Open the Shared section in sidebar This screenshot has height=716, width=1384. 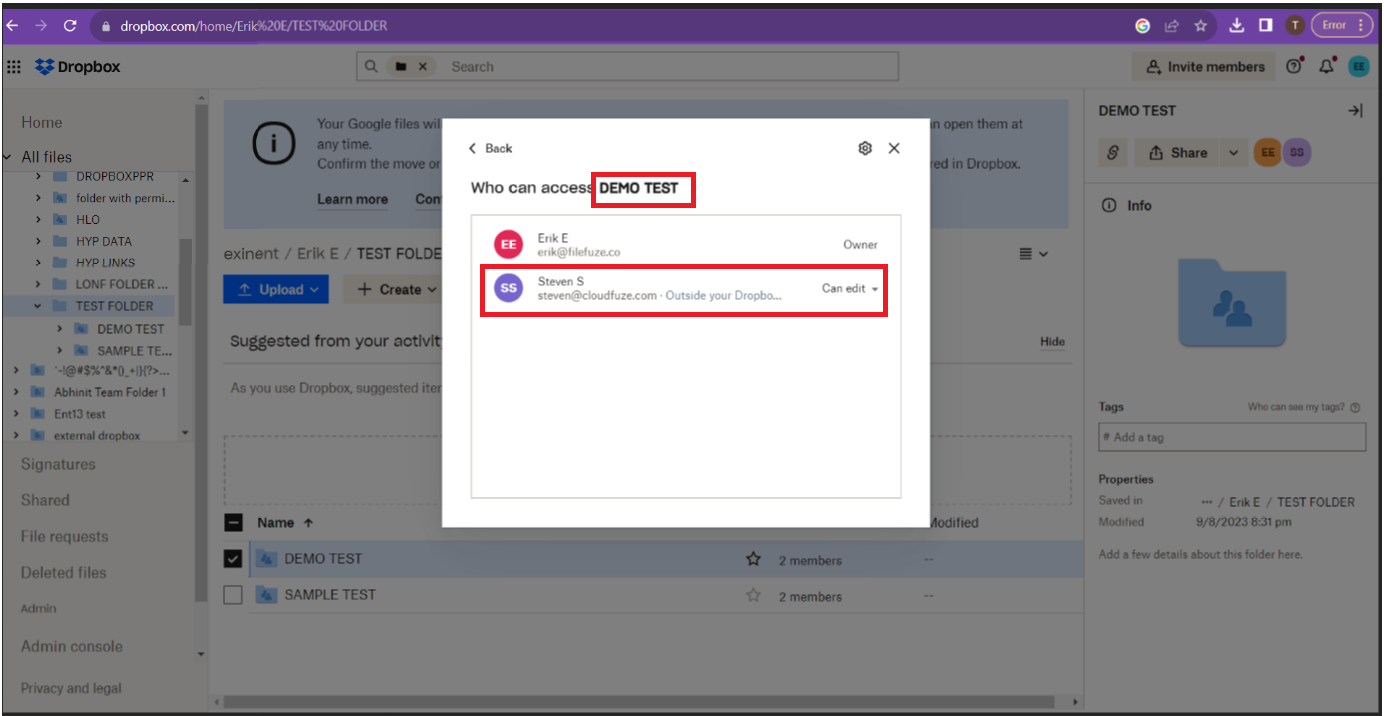(45, 500)
